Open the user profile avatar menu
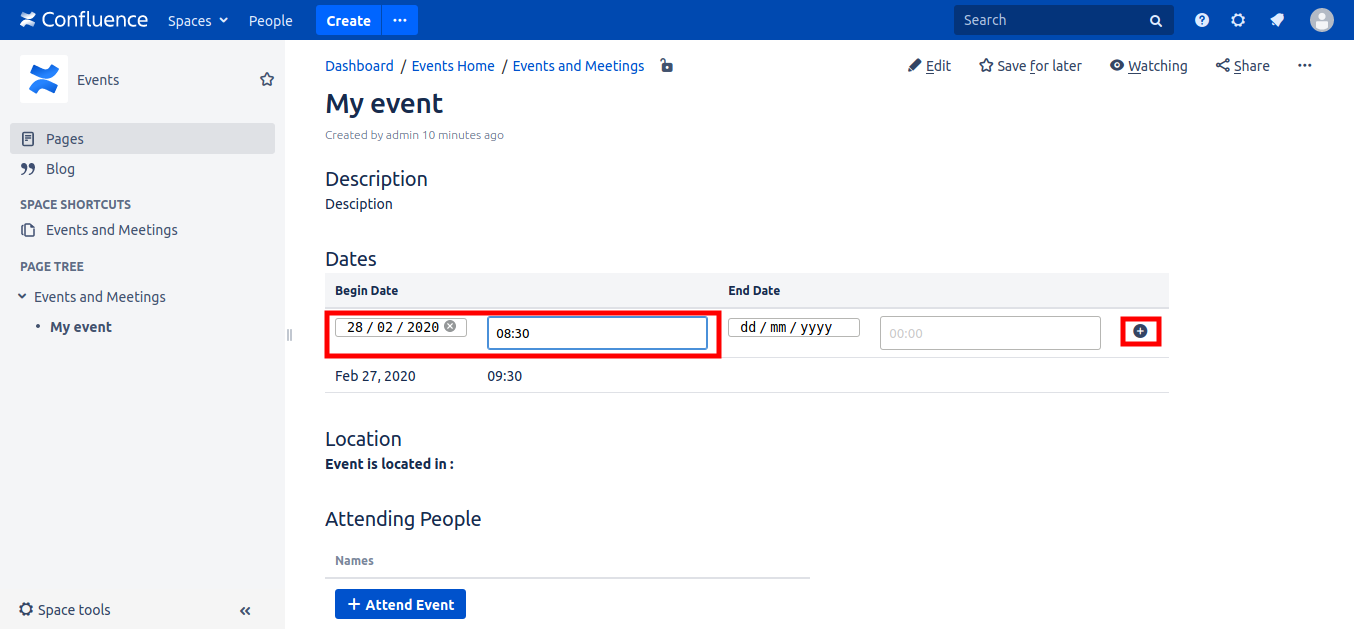This screenshot has height=629, width=1354. pos(1322,20)
